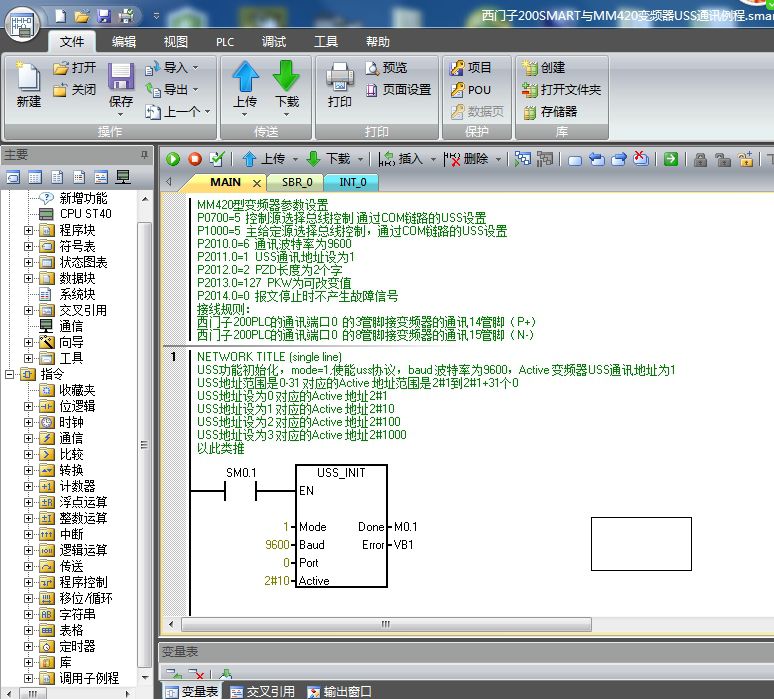
Task: Click the project tree vertical scrollbar
Action: pyautogui.click(x=144, y=444)
